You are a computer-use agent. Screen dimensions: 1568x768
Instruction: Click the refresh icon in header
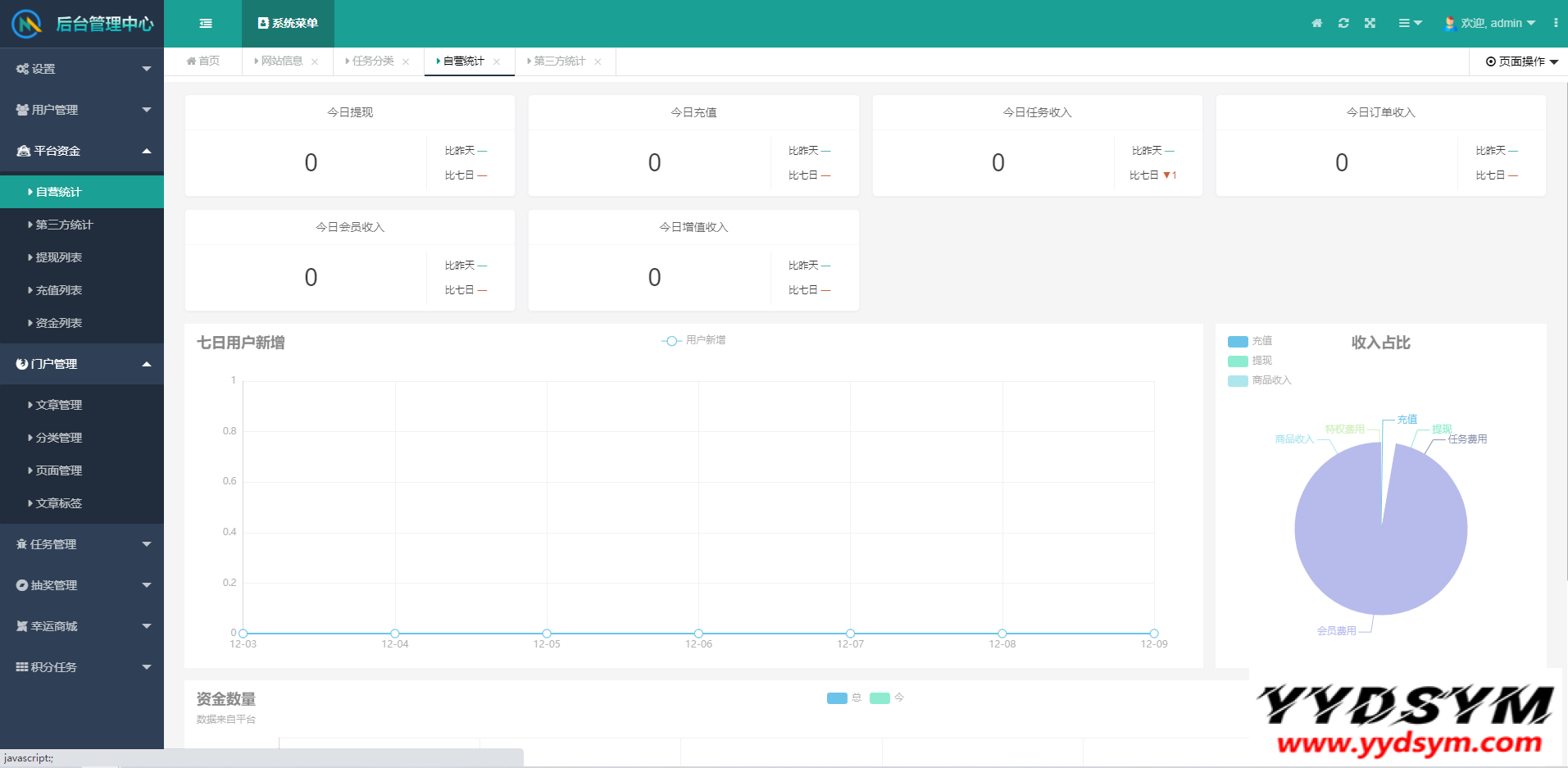tap(1343, 23)
